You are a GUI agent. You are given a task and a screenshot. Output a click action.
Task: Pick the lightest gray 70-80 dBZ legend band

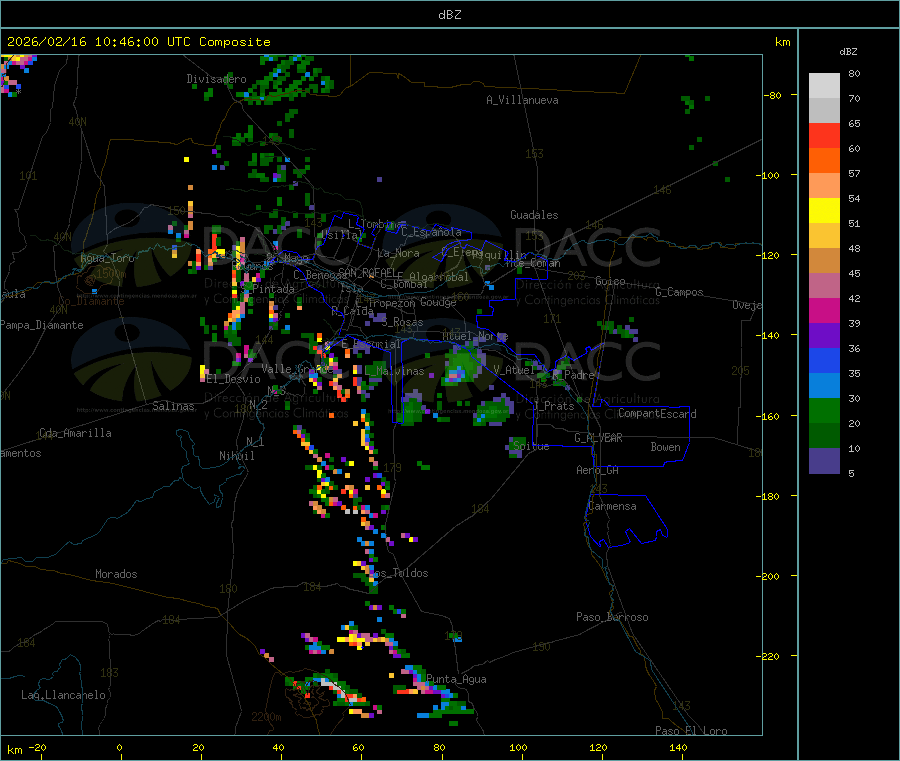tap(824, 86)
